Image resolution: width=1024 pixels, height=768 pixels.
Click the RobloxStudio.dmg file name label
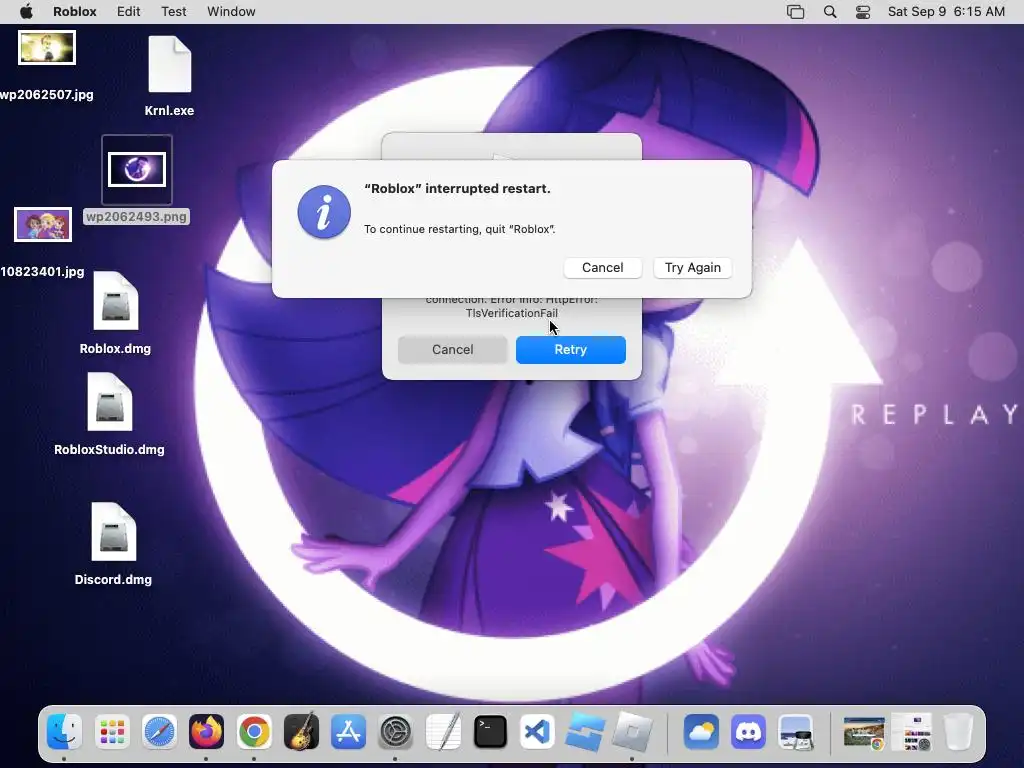coord(109,449)
